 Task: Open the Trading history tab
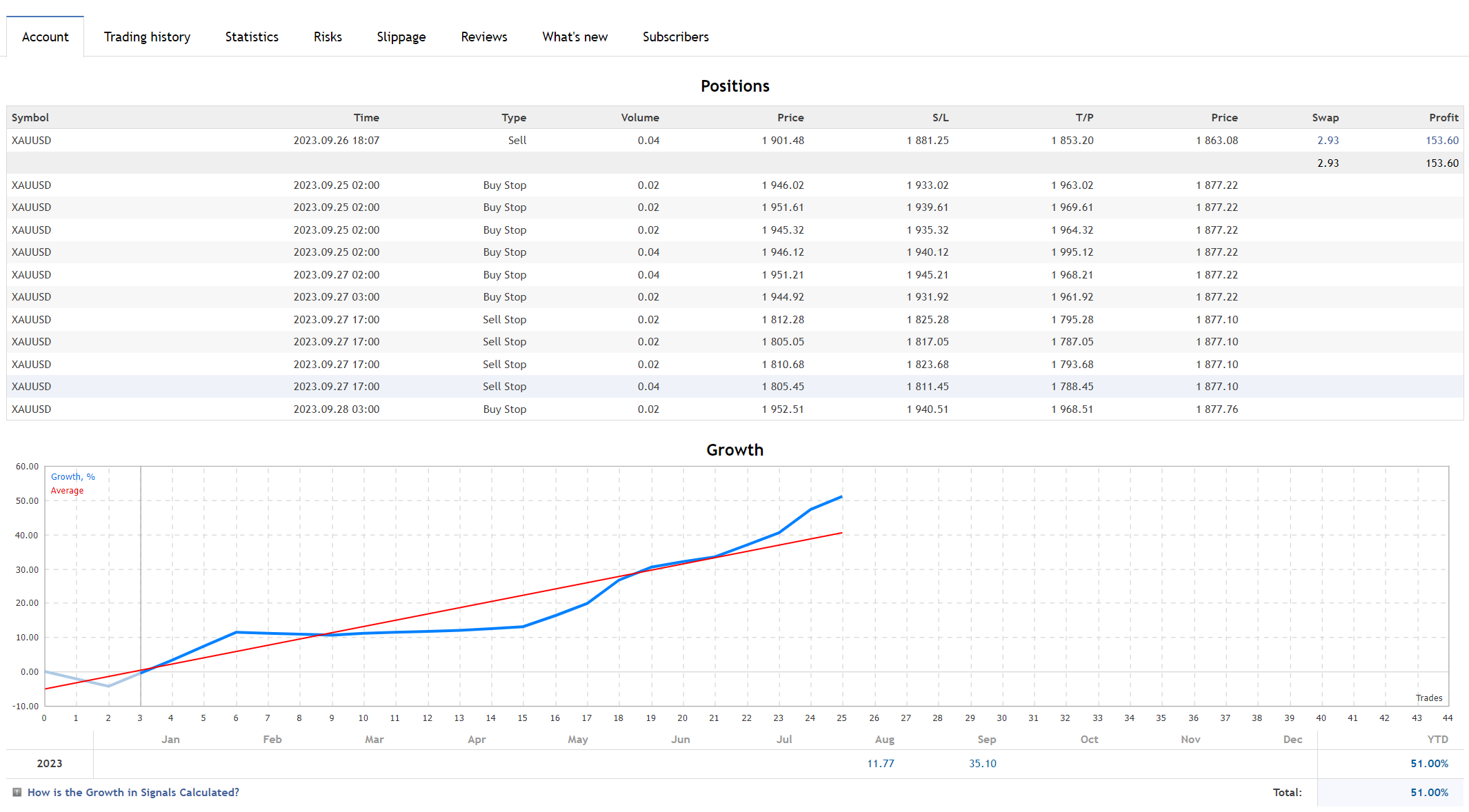(x=147, y=37)
